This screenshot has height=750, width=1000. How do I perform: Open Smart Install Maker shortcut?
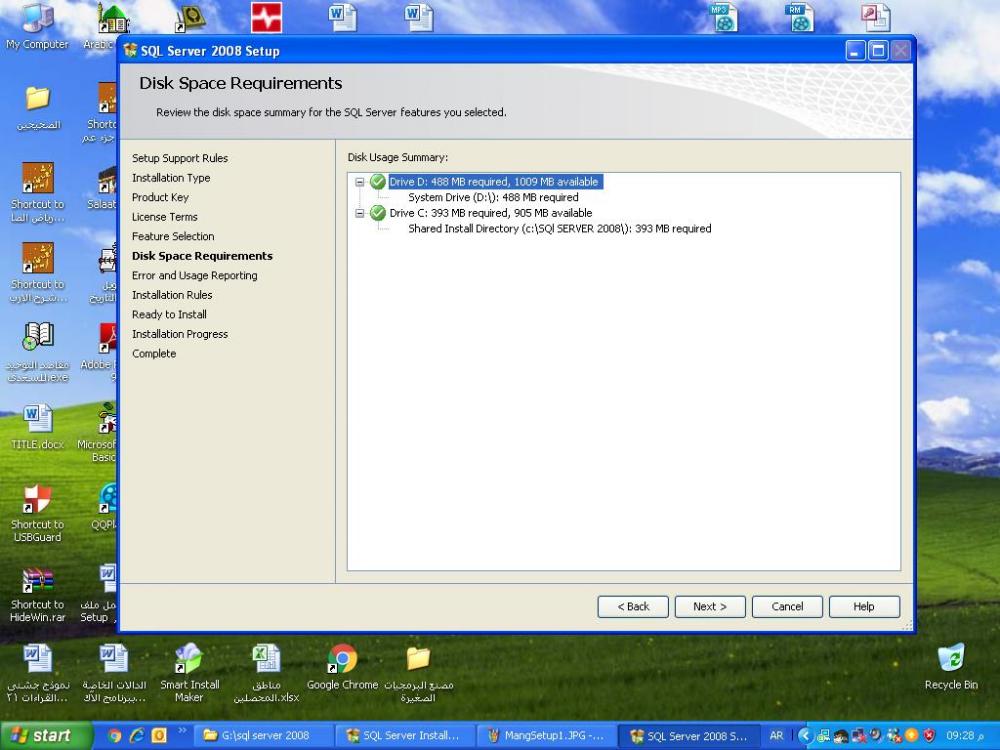pyautogui.click(x=189, y=673)
